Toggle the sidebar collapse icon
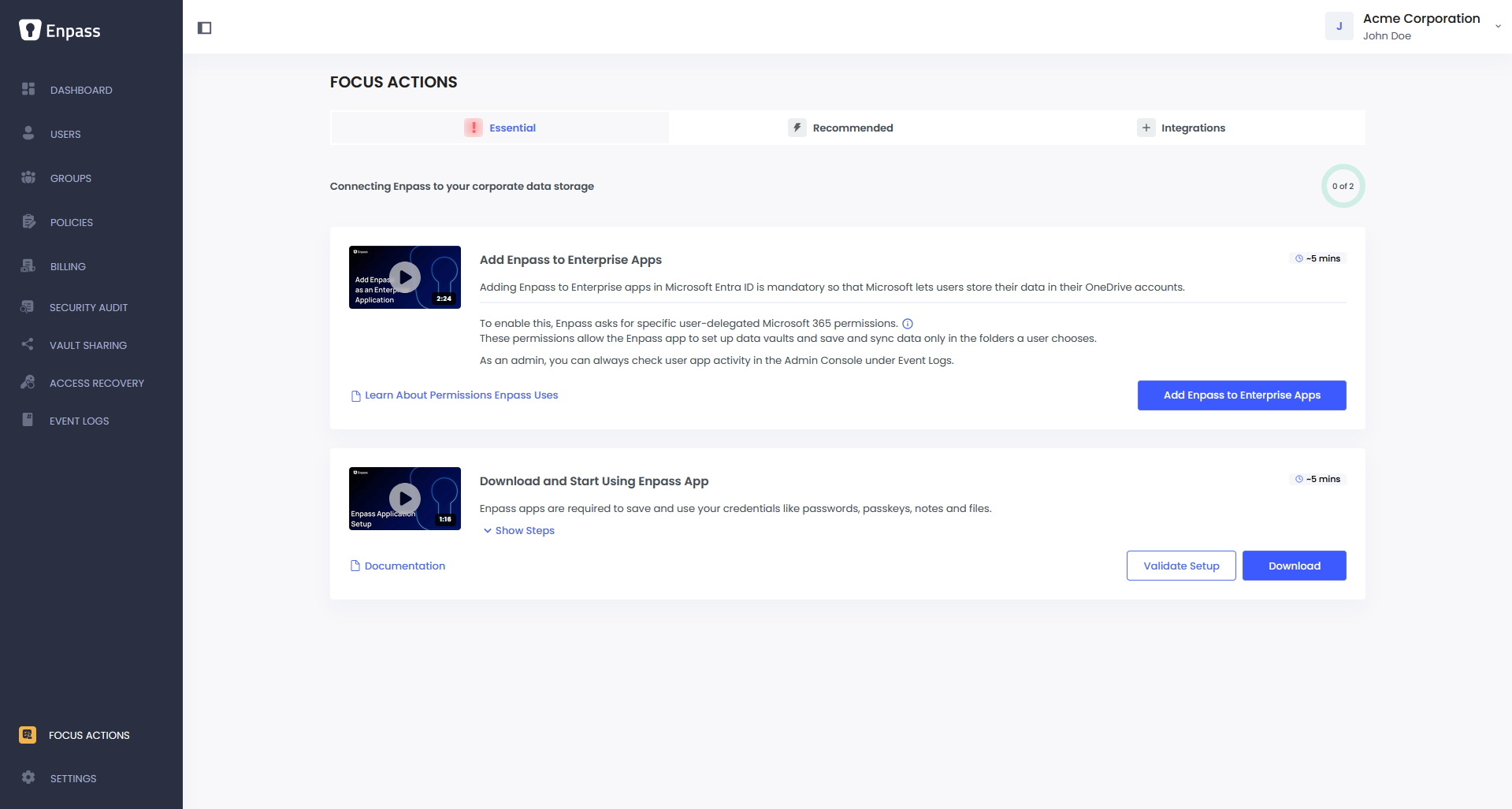The image size is (1512, 809). (x=205, y=28)
